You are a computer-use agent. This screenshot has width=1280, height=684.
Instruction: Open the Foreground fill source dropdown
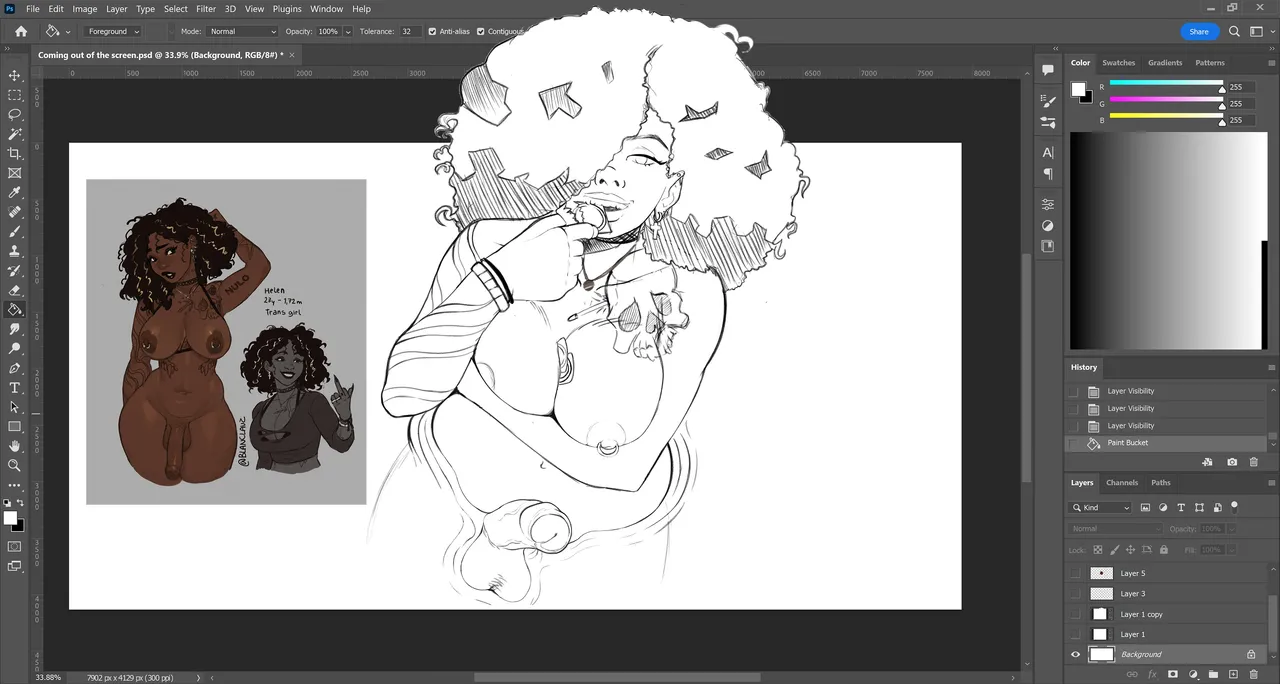click(112, 32)
